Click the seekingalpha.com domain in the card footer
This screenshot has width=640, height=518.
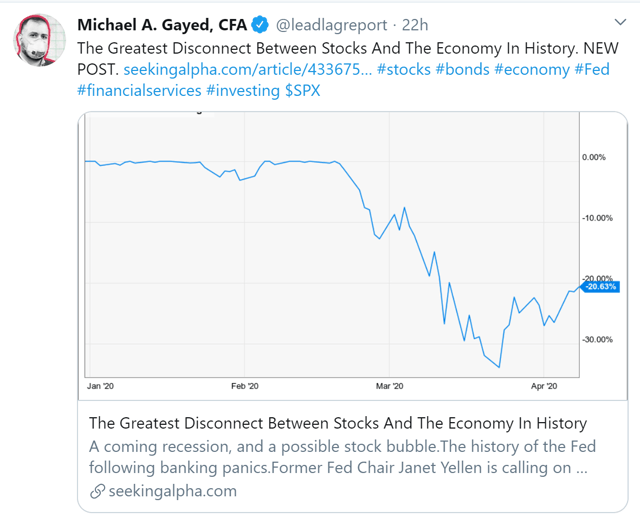point(170,490)
